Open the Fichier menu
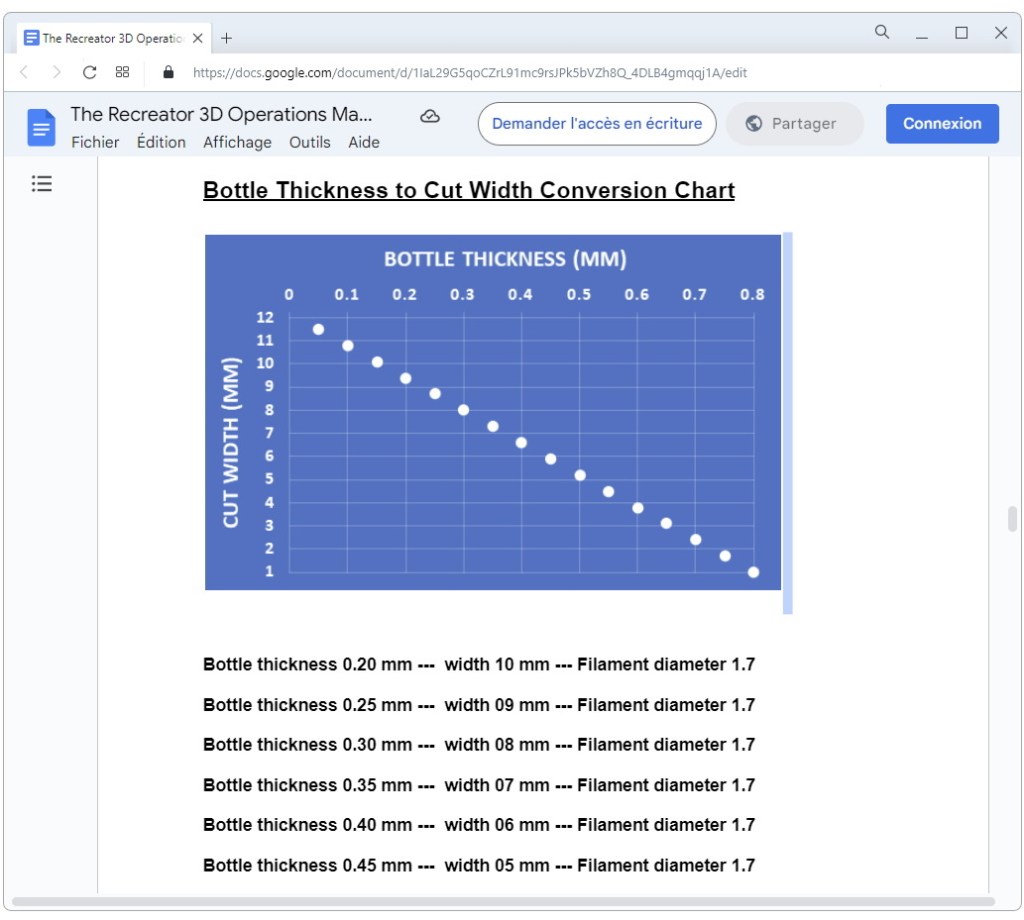Viewport: 1024px width, 920px height. 95,142
